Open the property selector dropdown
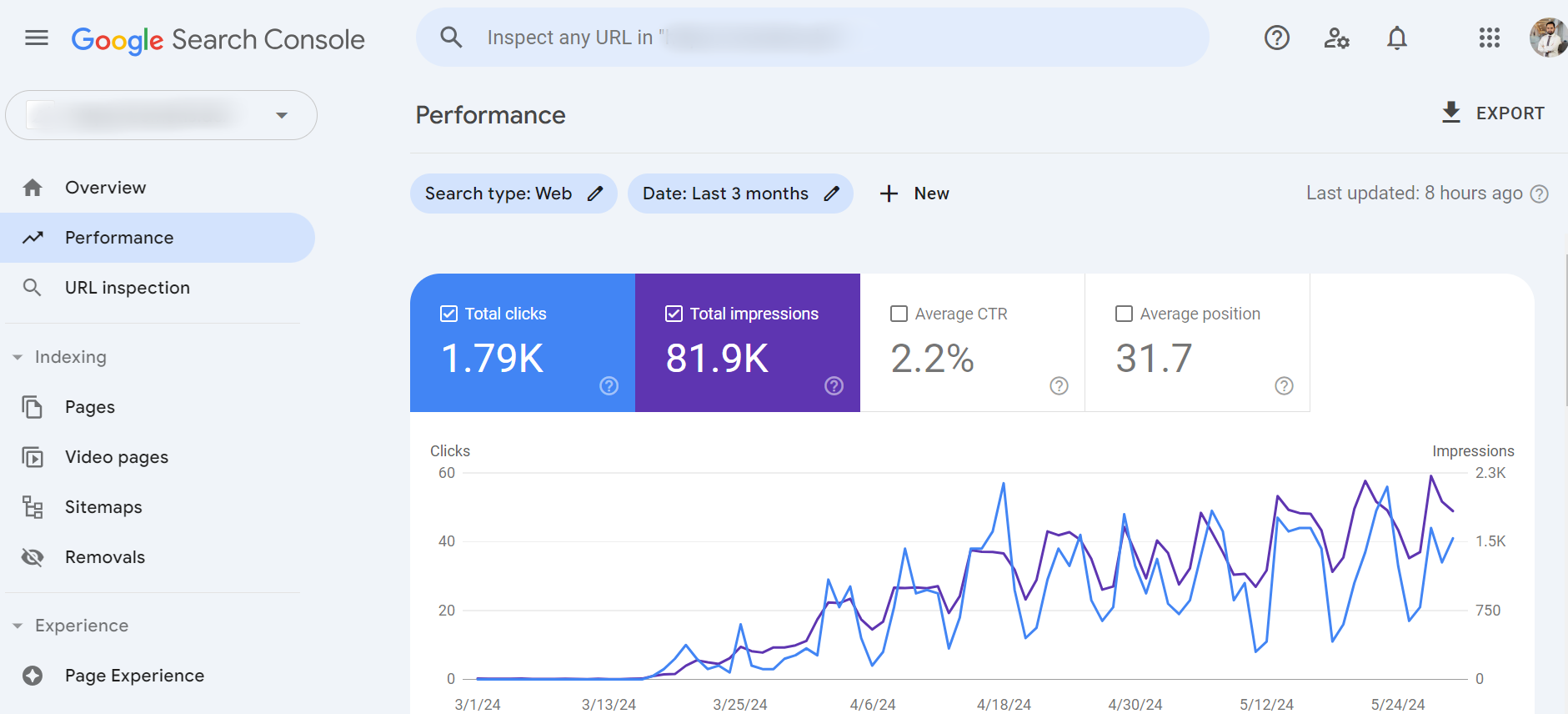Viewport: 1568px width, 714px height. pyautogui.click(x=282, y=115)
